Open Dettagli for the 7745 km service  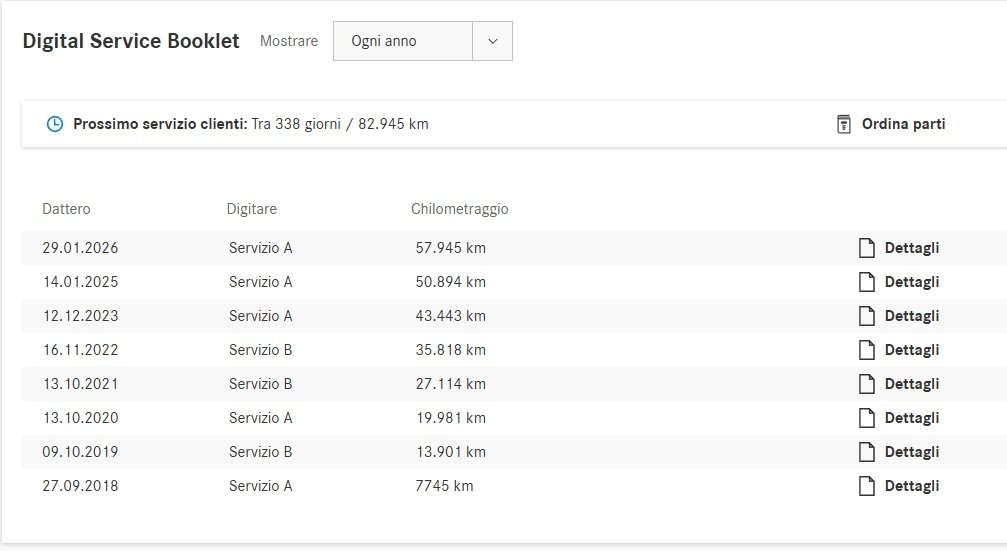pos(911,486)
